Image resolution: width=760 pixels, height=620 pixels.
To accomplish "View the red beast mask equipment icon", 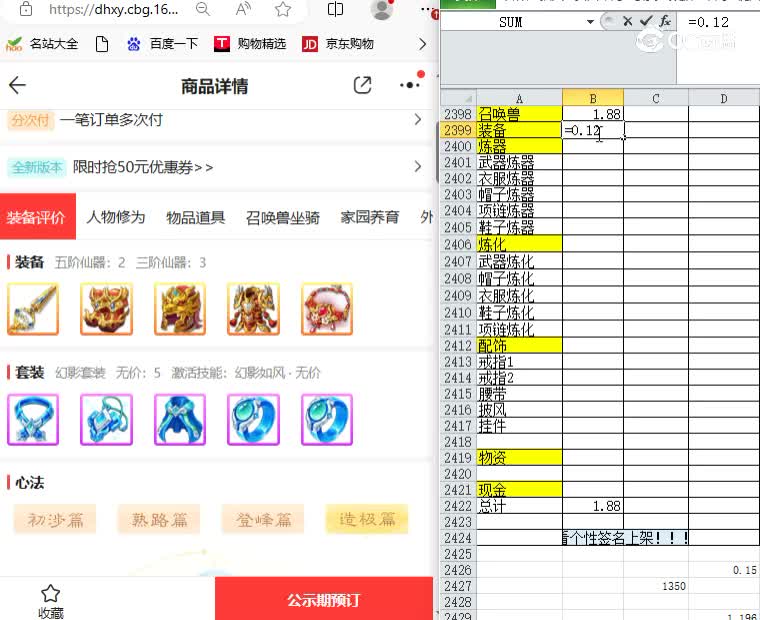I will [x=107, y=309].
